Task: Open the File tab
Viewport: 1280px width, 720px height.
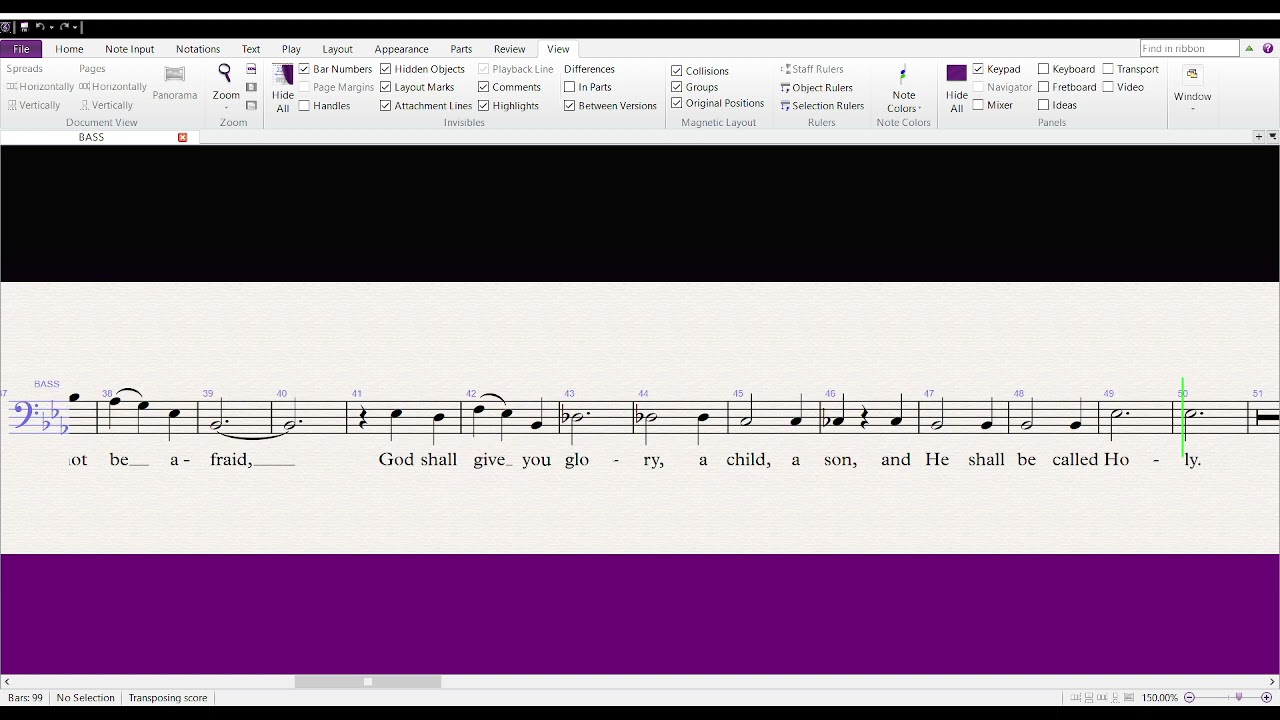Action: [x=21, y=48]
